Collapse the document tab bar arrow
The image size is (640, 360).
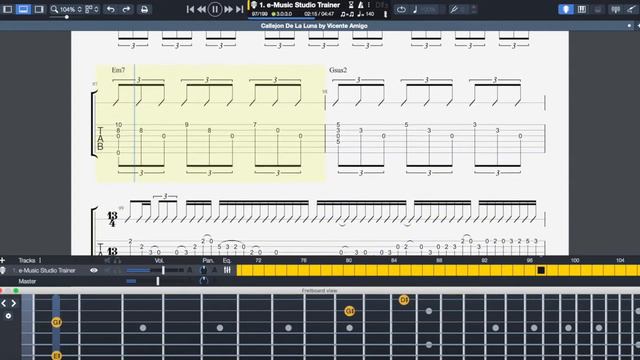coord(638,26)
